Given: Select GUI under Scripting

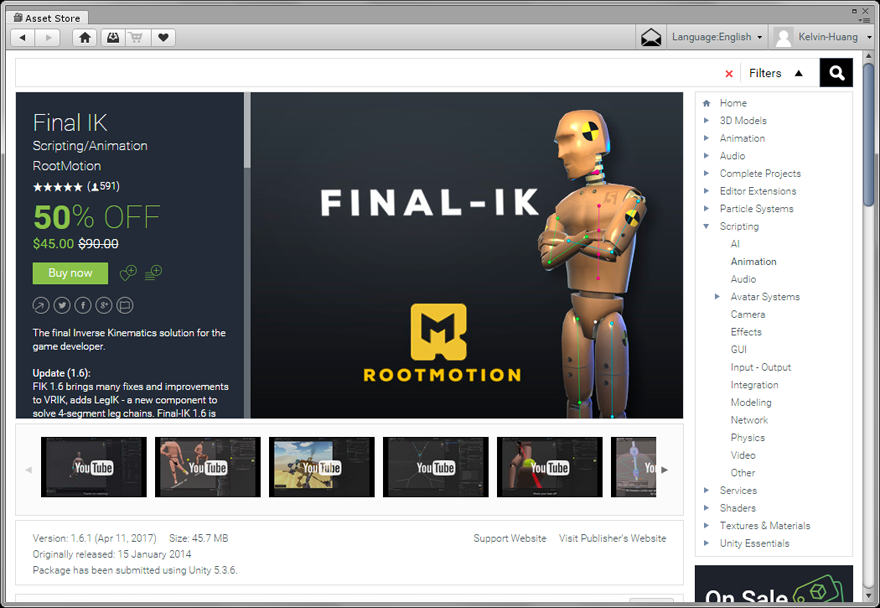Looking at the screenshot, I should 739,349.
